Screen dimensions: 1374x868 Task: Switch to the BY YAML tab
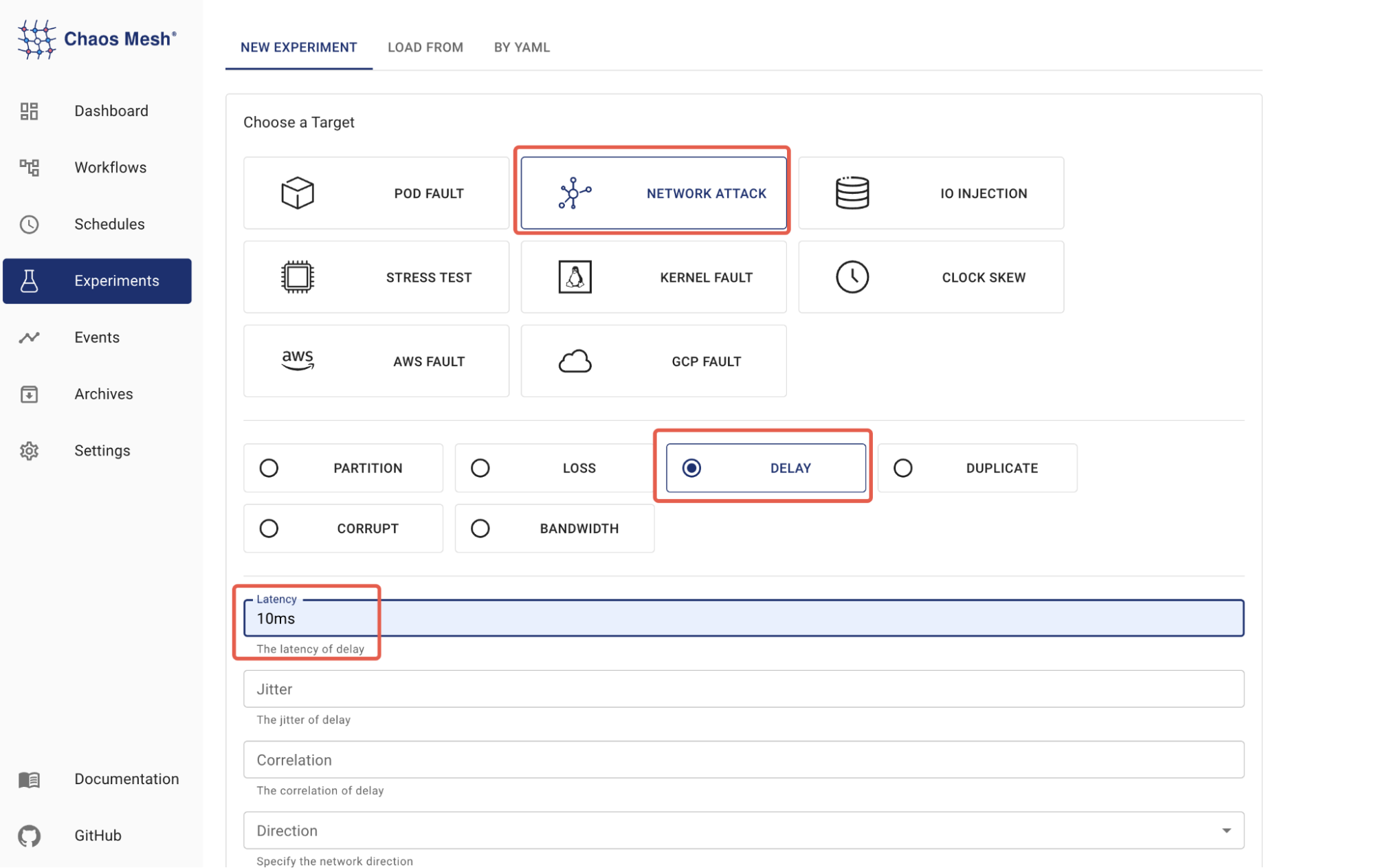(x=521, y=46)
